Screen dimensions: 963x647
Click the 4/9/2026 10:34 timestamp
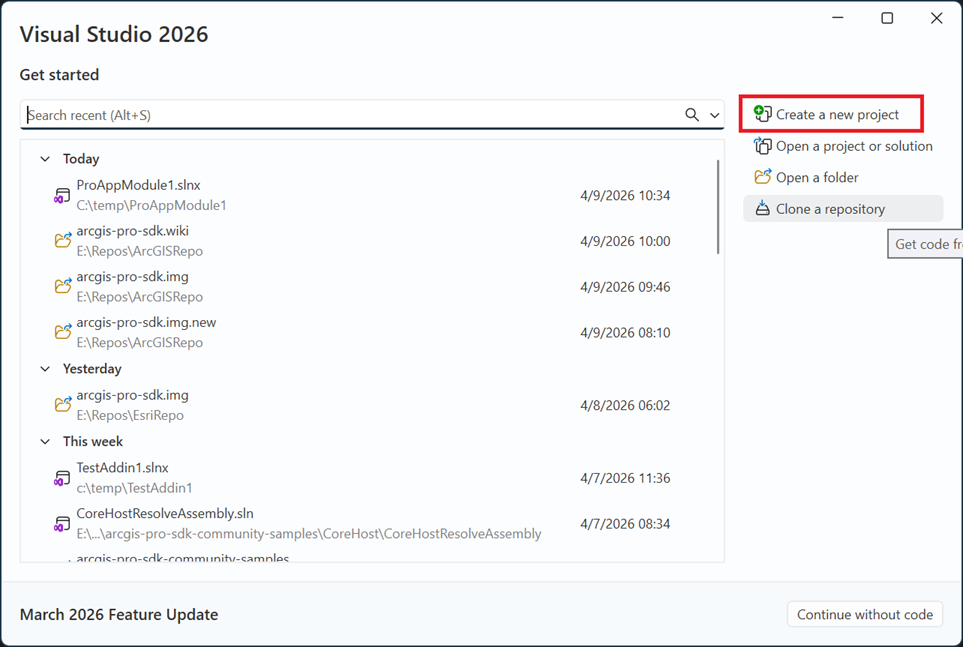click(x=625, y=195)
